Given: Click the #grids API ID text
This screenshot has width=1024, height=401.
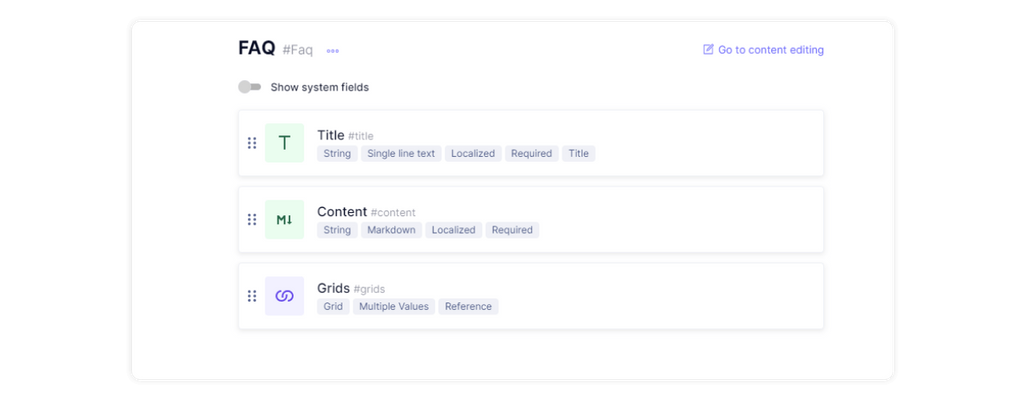Looking at the screenshot, I should tap(370, 289).
